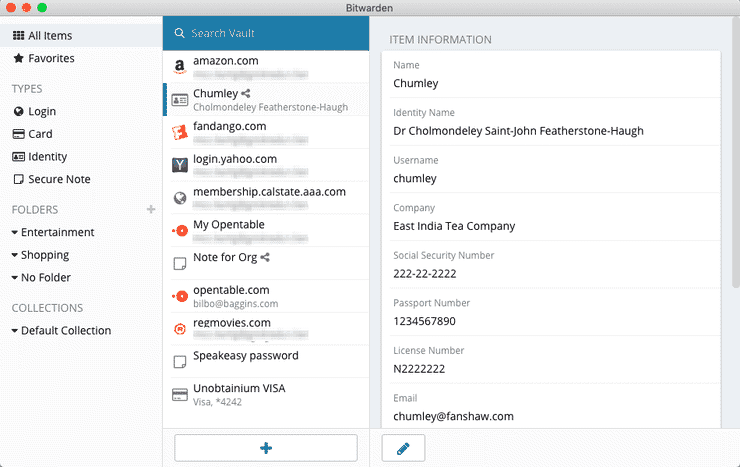This screenshot has width=740, height=467.
Task: Click the Identity Name value text
Action: (518, 131)
